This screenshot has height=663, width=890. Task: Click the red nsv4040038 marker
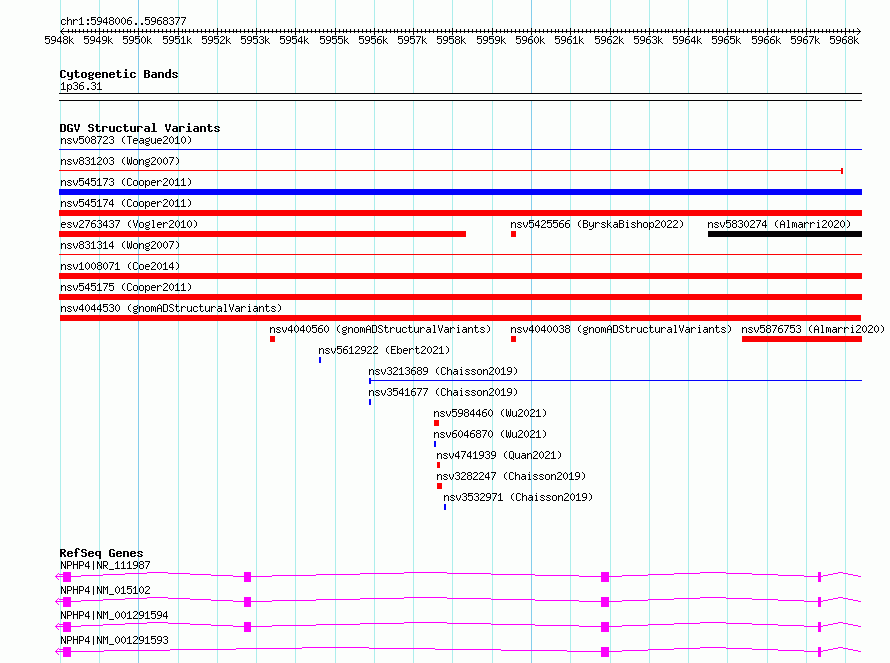(513, 339)
